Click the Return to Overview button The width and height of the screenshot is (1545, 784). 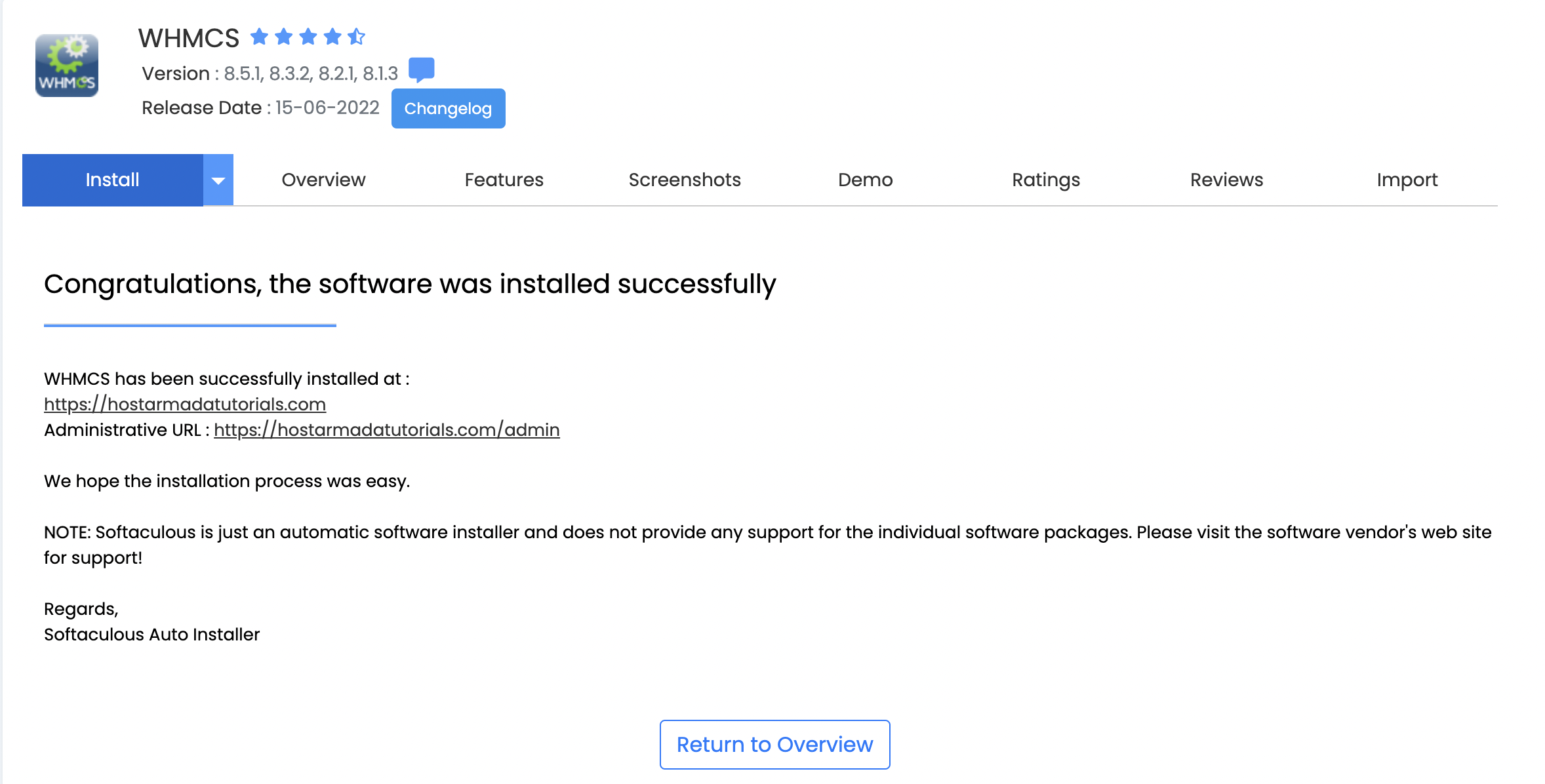(774, 744)
